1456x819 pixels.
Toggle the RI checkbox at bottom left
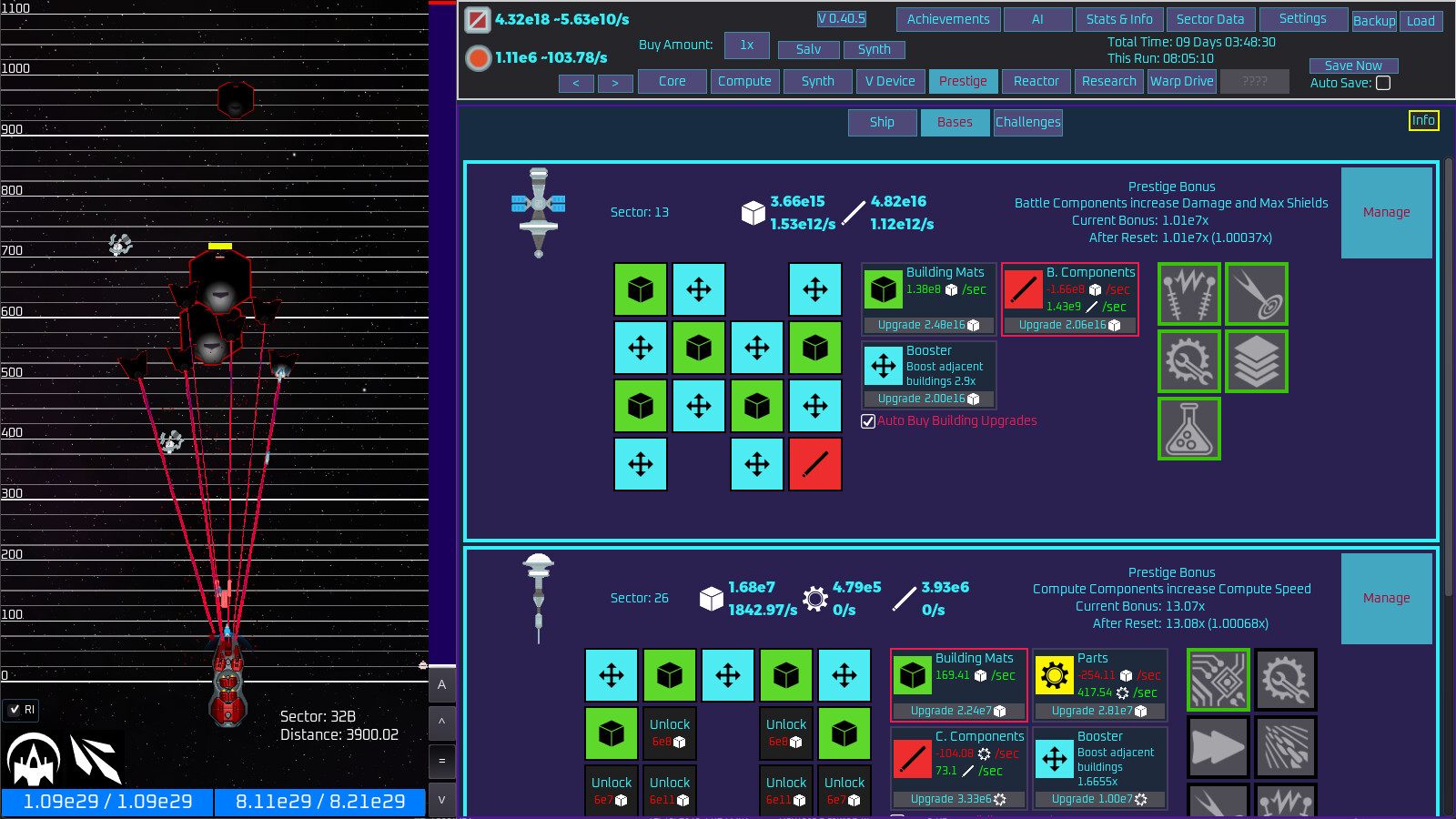coord(13,711)
